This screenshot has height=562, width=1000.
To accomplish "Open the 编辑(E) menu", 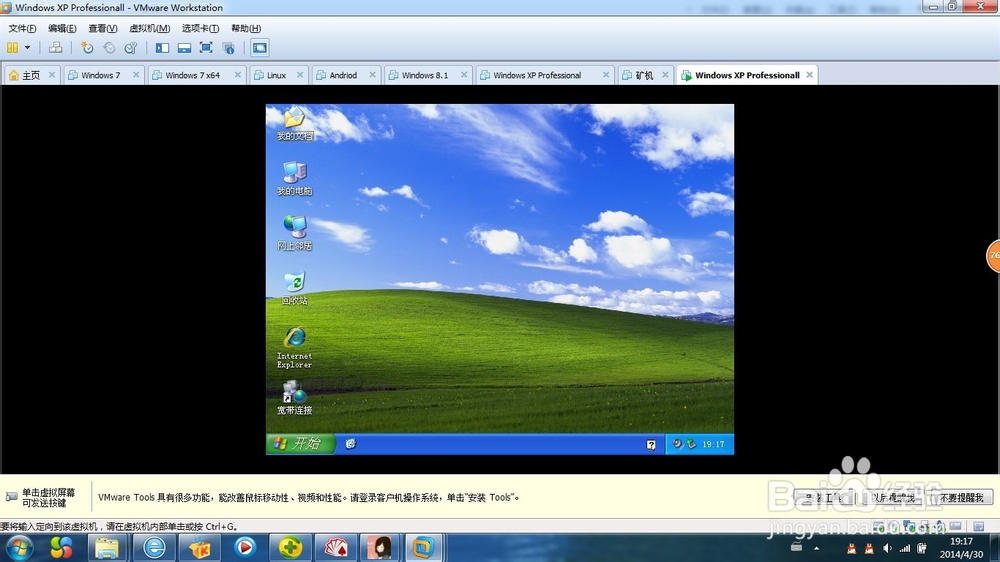I will coord(62,28).
